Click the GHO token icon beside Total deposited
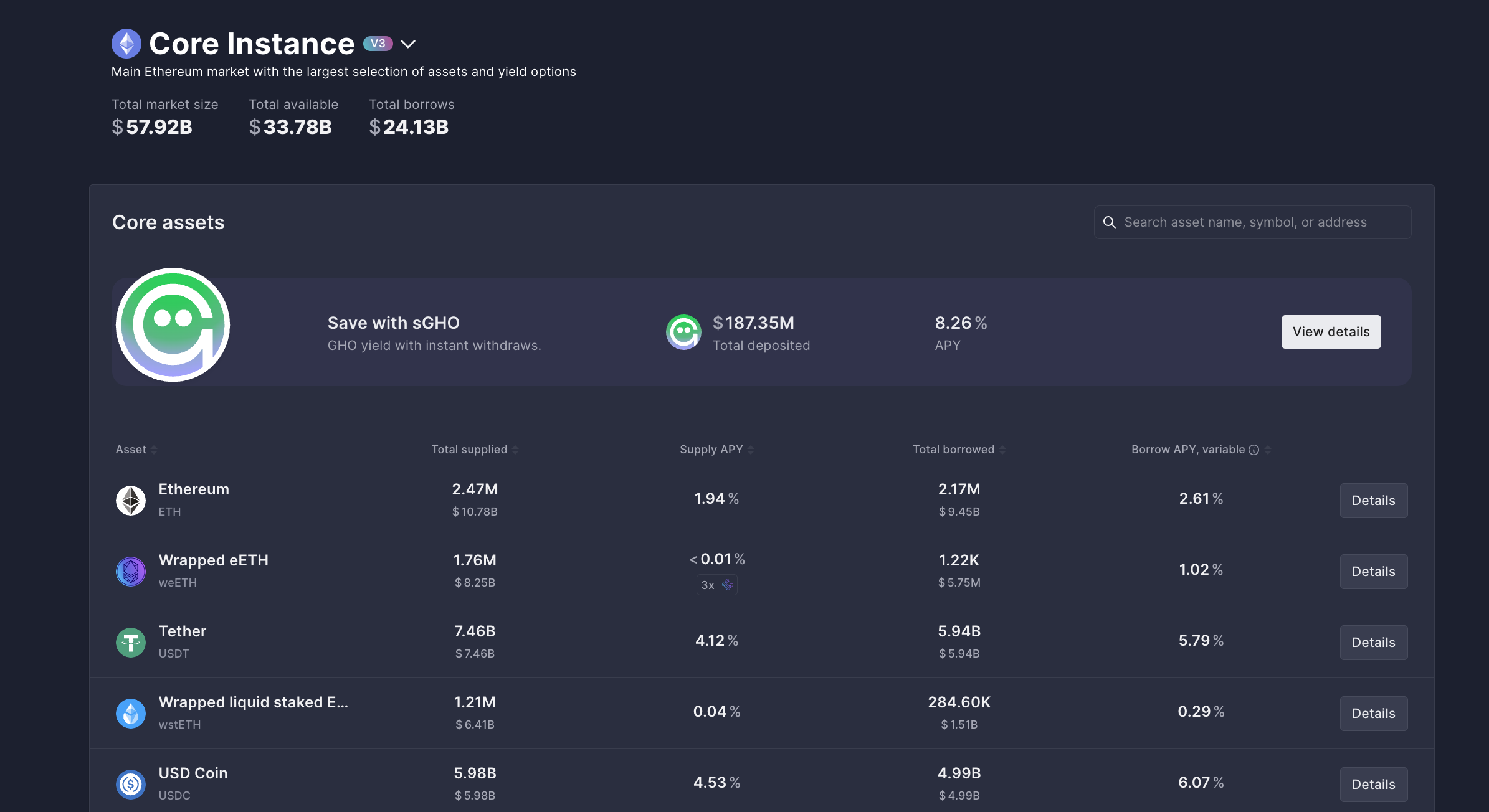This screenshot has height=812, width=1489. click(x=683, y=332)
